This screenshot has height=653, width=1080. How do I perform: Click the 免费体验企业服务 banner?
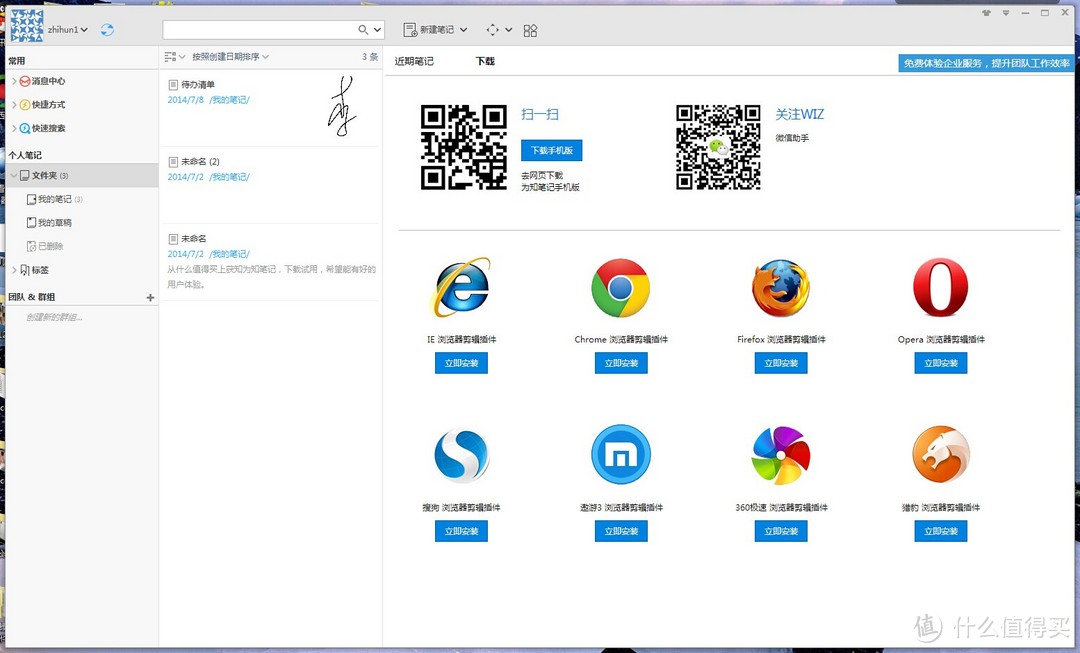point(986,63)
